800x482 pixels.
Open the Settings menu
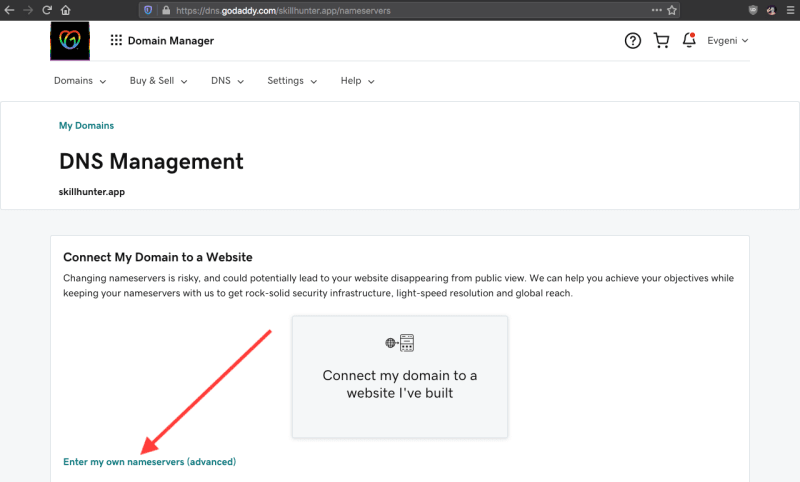click(292, 81)
